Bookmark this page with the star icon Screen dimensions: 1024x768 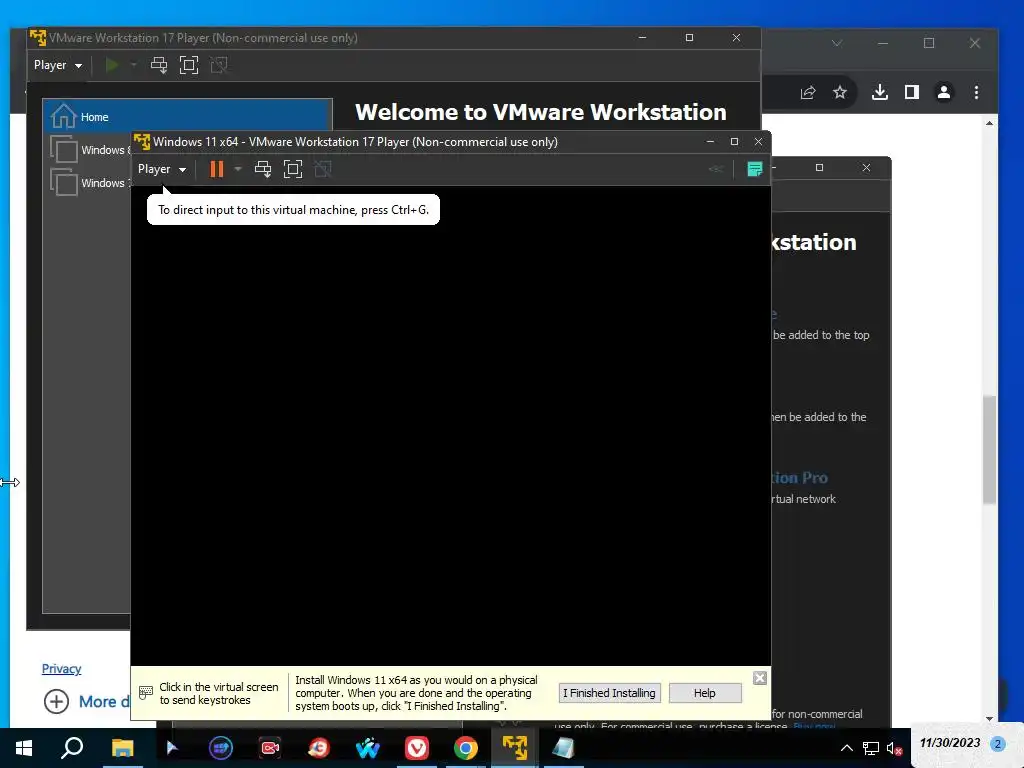point(840,92)
